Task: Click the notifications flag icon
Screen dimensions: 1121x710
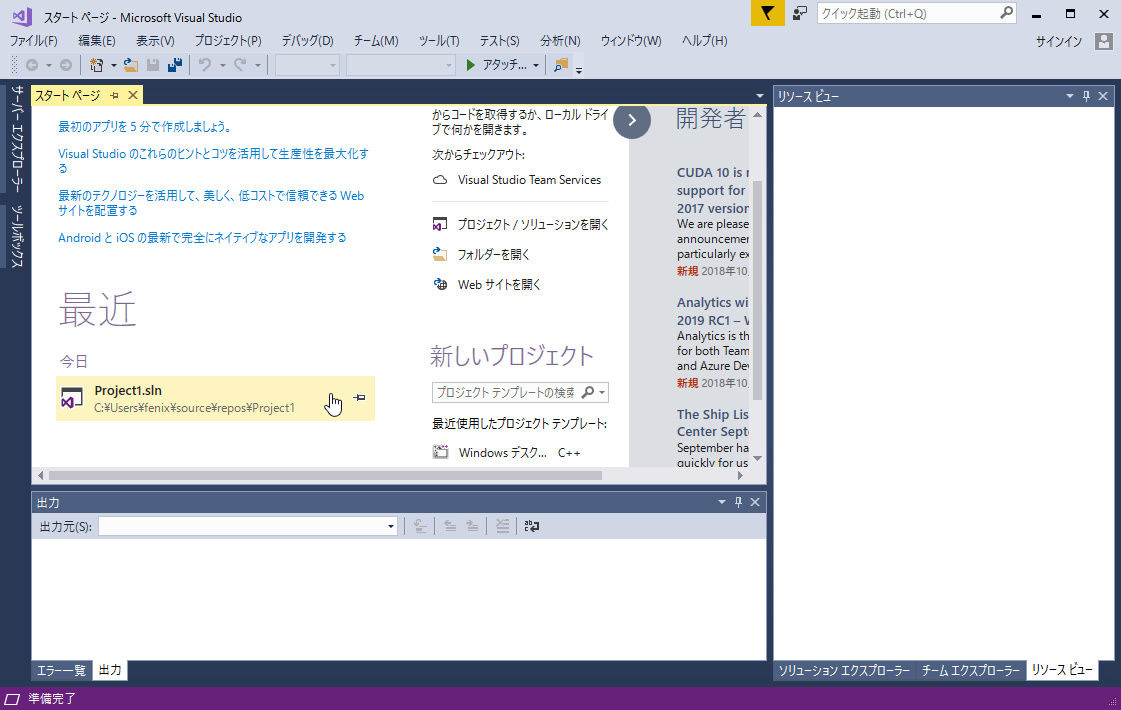Action: tap(767, 14)
